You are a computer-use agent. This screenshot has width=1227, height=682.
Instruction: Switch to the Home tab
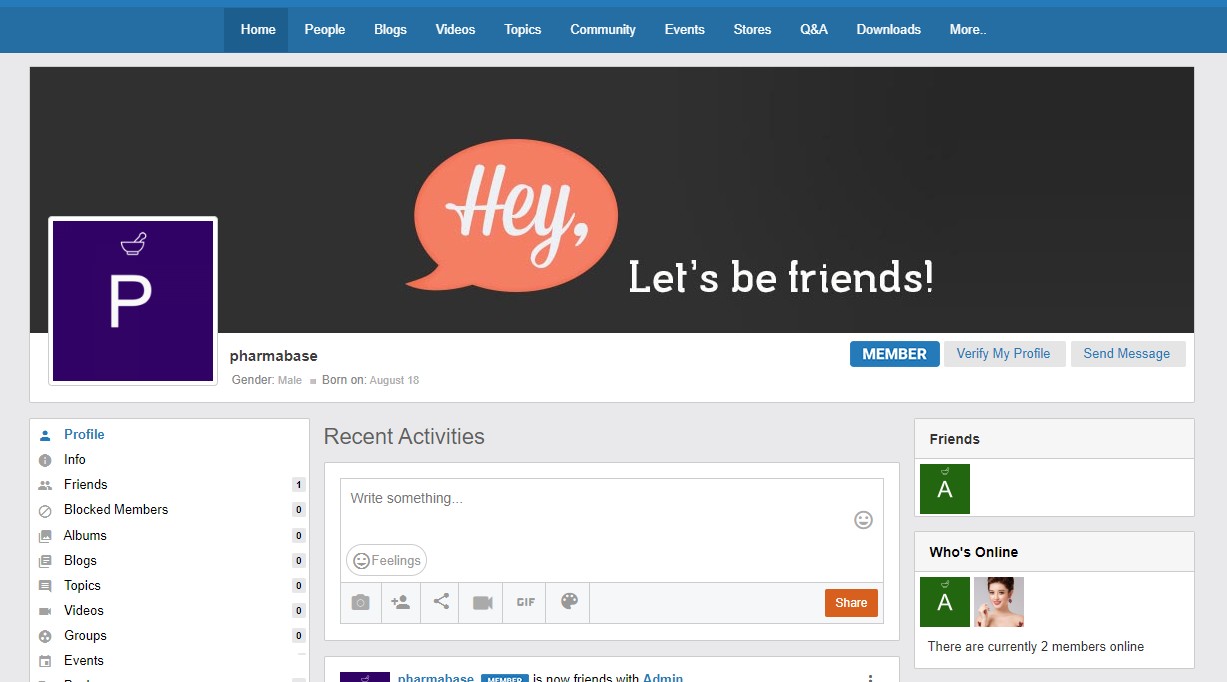[x=256, y=29]
